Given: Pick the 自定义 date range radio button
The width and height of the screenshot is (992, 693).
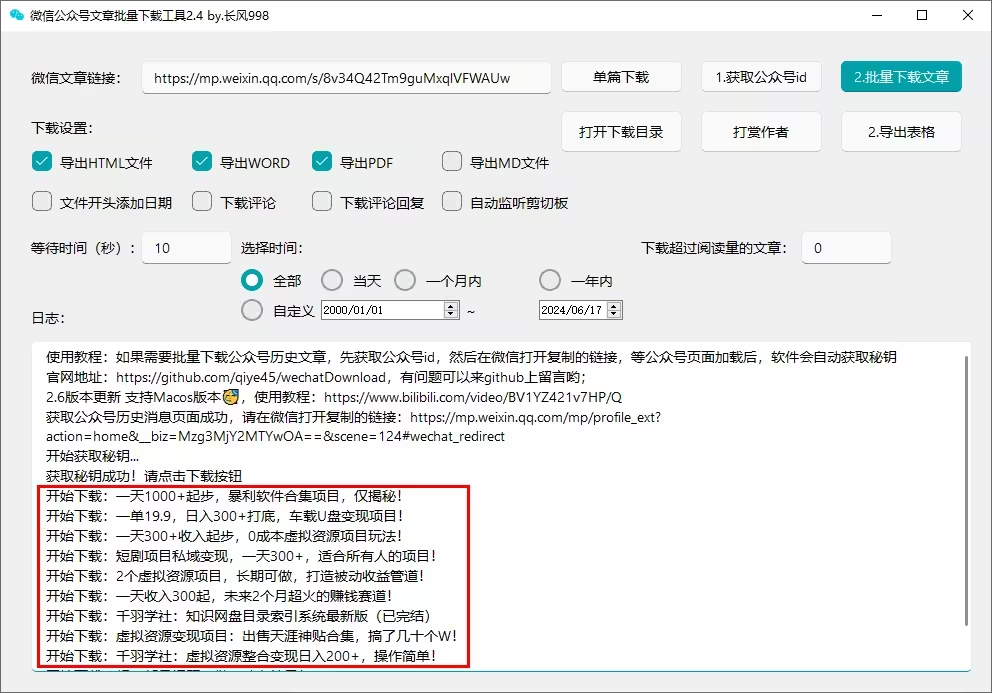Looking at the screenshot, I should coord(252,310).
